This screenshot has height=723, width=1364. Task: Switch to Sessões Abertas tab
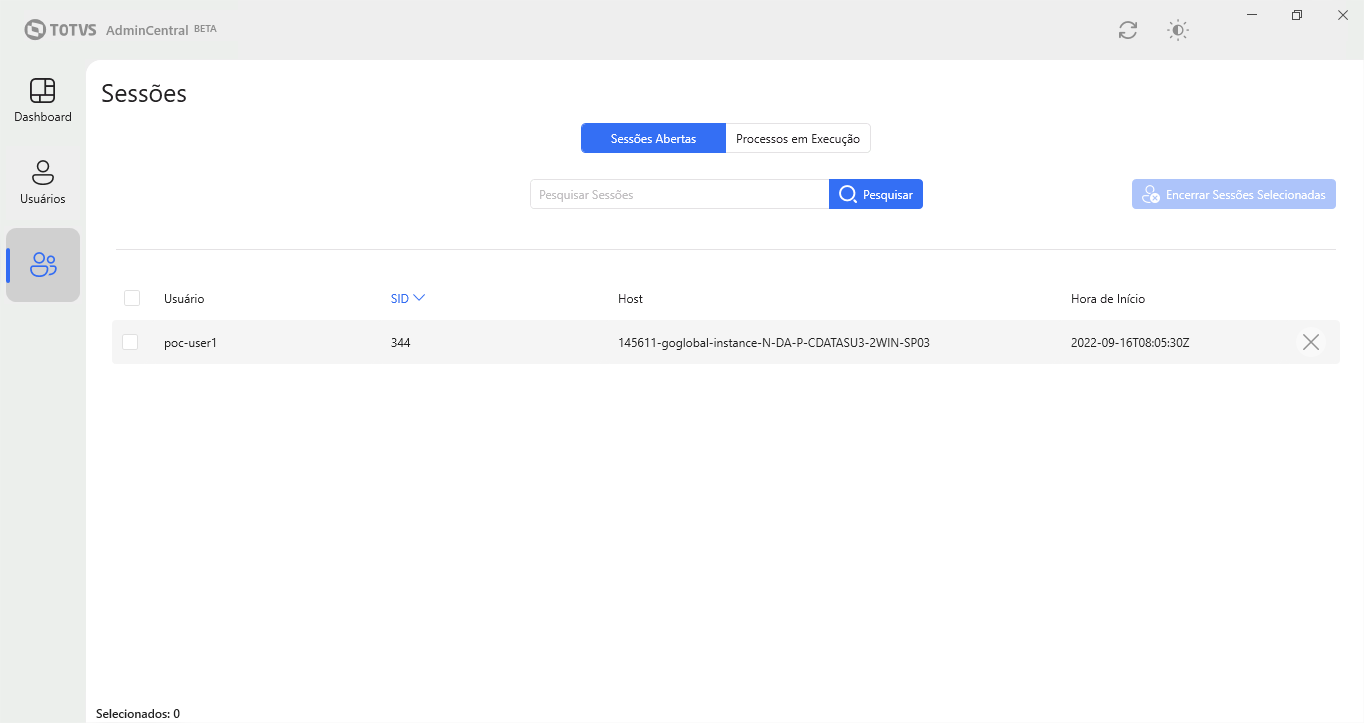coord(653,138)
